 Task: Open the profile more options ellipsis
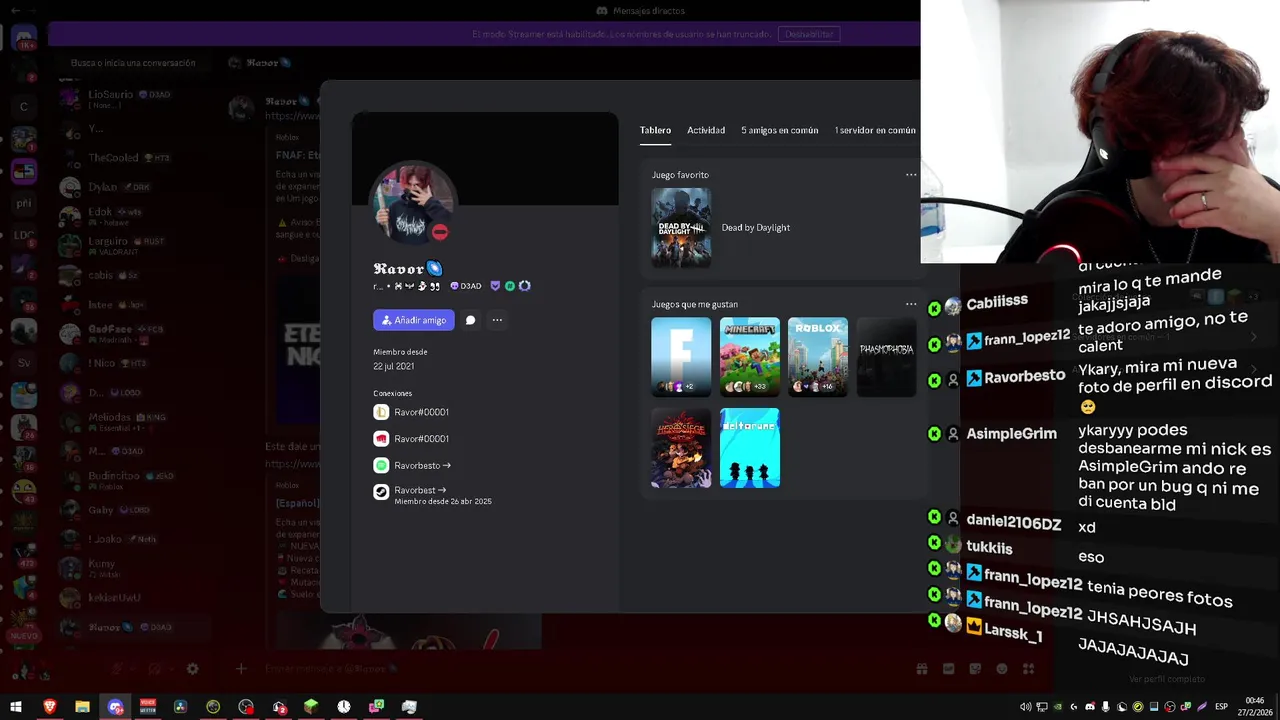coord(497,320)
